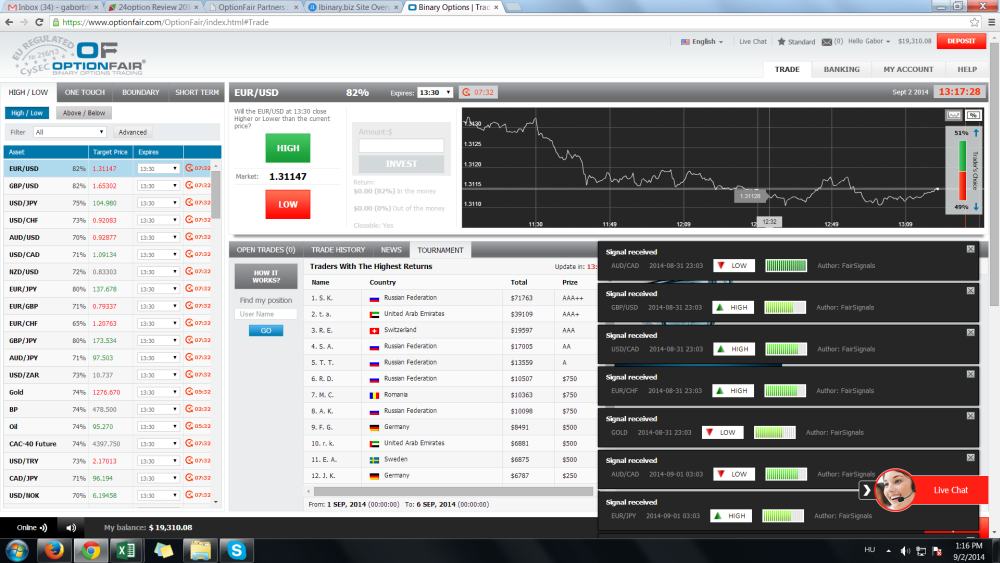Open expiry dropdown in USD/TRY row
Screen dimensions: 1000x563
tap(158, 461)
